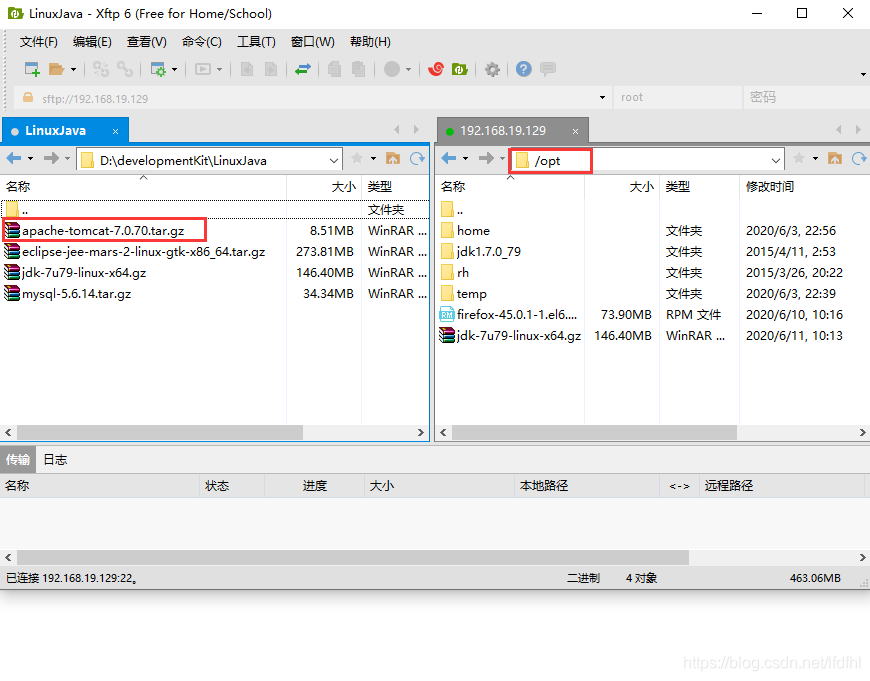Switch to the LinuxJava local tab
The height and width of the screenshot is (681, 870).
pos(55,131)
